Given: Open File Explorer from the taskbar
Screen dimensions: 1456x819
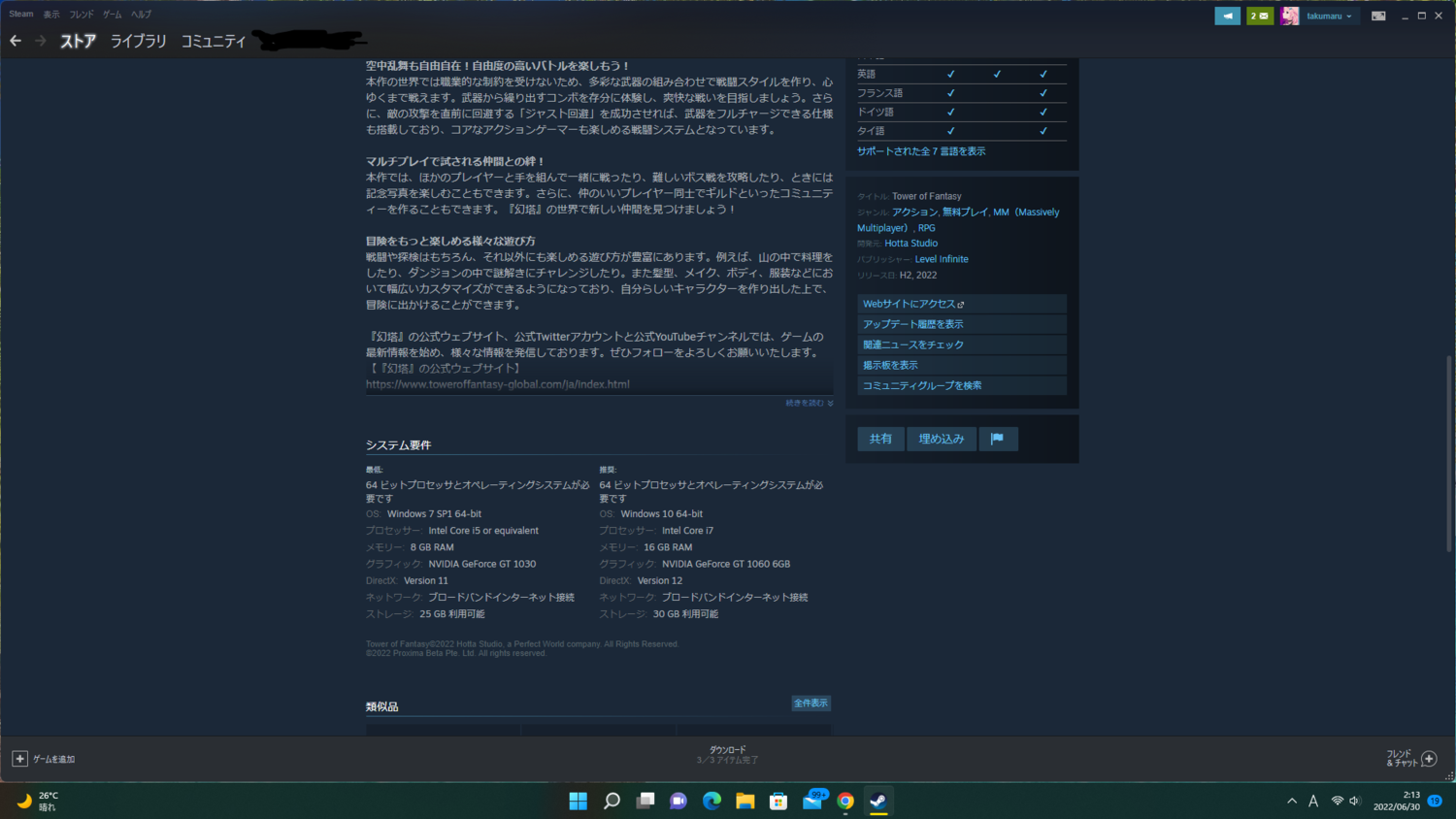Looking at the screenshot, I should click(x=745, y=801).
